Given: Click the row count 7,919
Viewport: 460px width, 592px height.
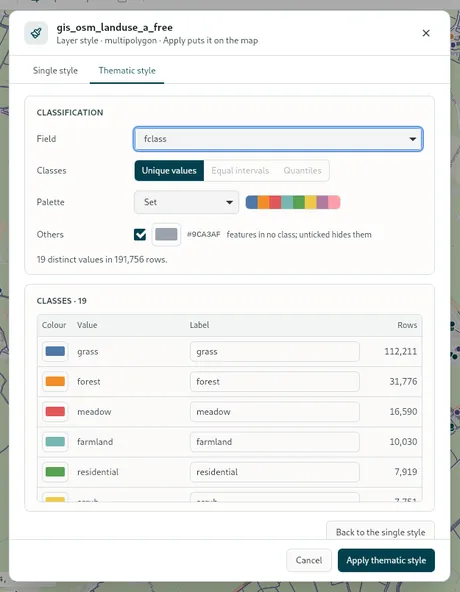Looking at the screenshot, I should coord(406,472).
